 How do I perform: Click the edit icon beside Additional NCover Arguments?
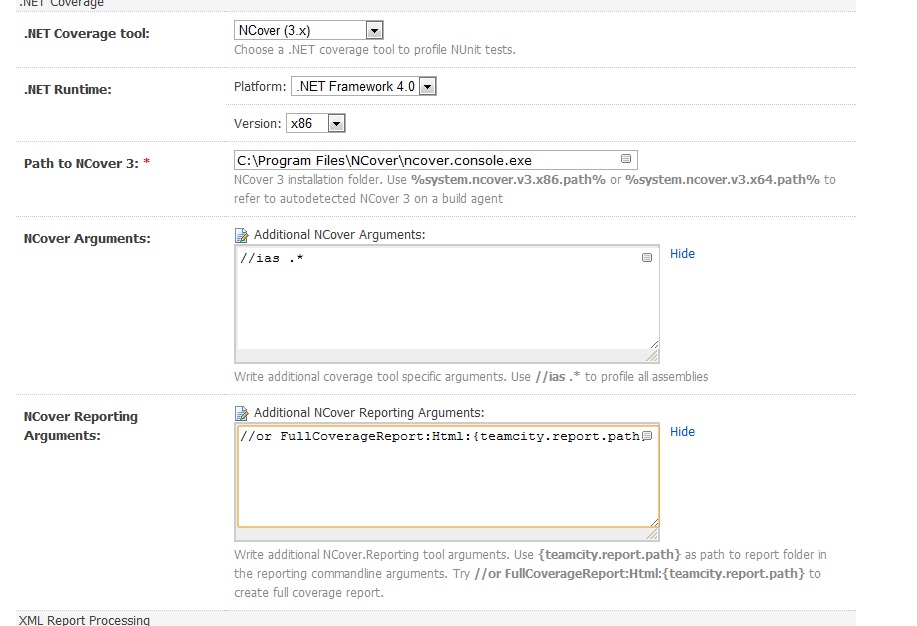pyautogui.click(x=242, y=235)
